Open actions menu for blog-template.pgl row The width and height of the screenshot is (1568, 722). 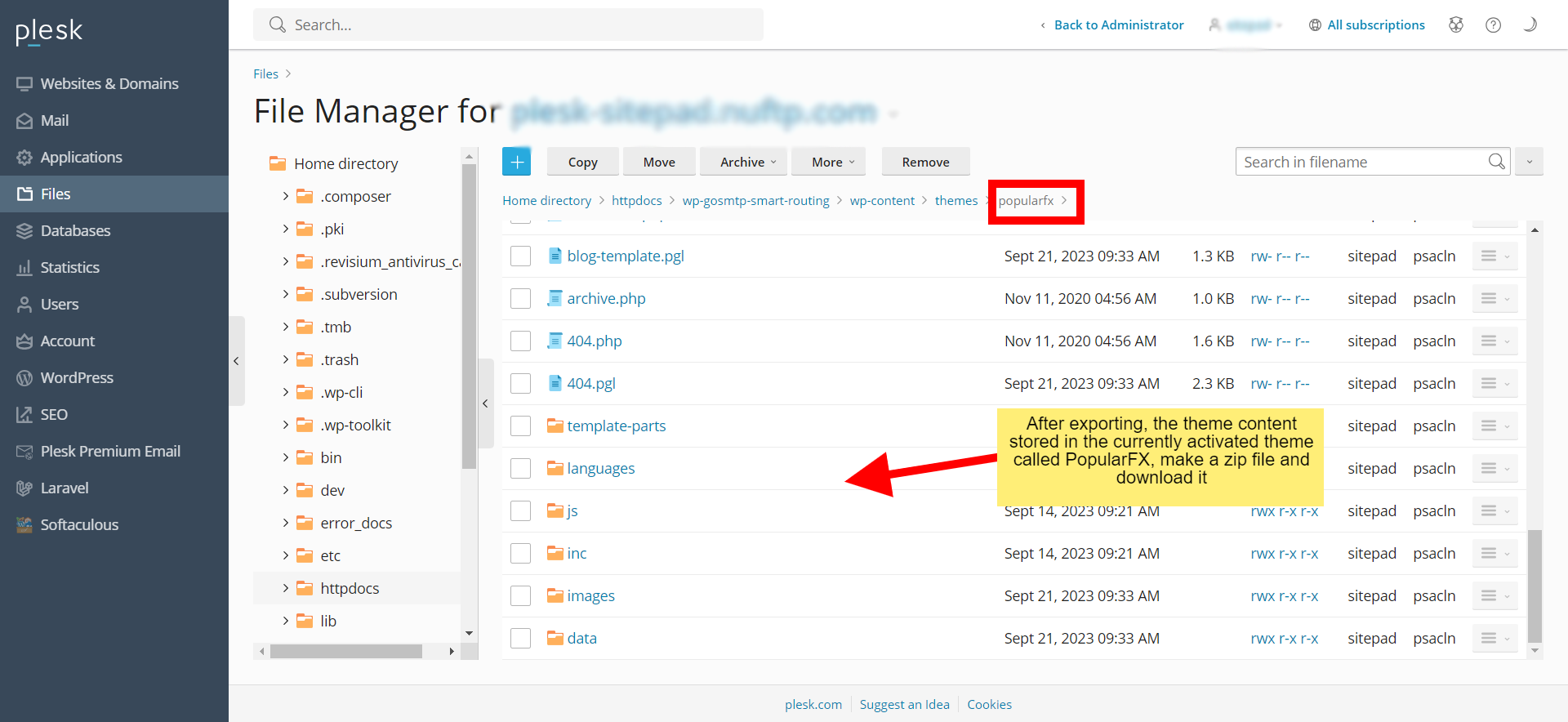click(1495, 256)
